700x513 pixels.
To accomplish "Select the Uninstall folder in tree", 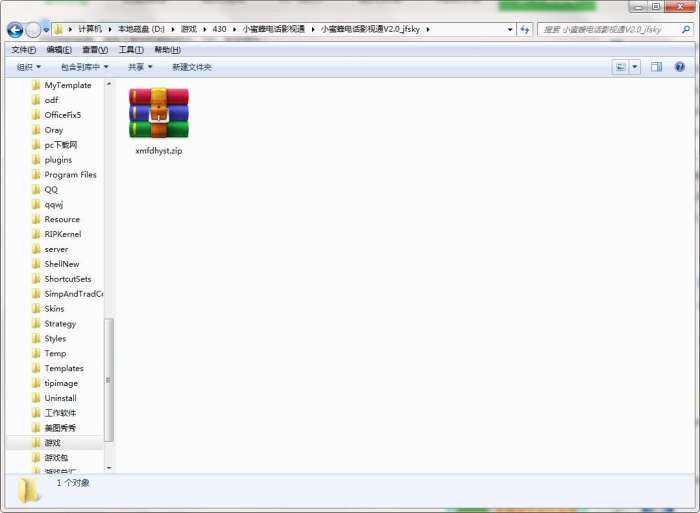I will pyautogui.click(x=54, y=398).
